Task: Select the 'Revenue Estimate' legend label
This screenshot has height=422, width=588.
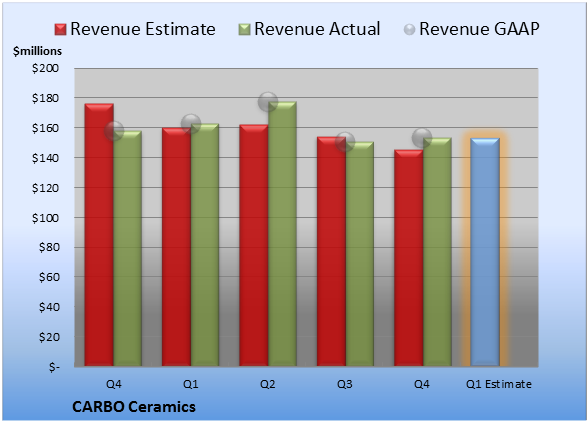Action: 143,29
